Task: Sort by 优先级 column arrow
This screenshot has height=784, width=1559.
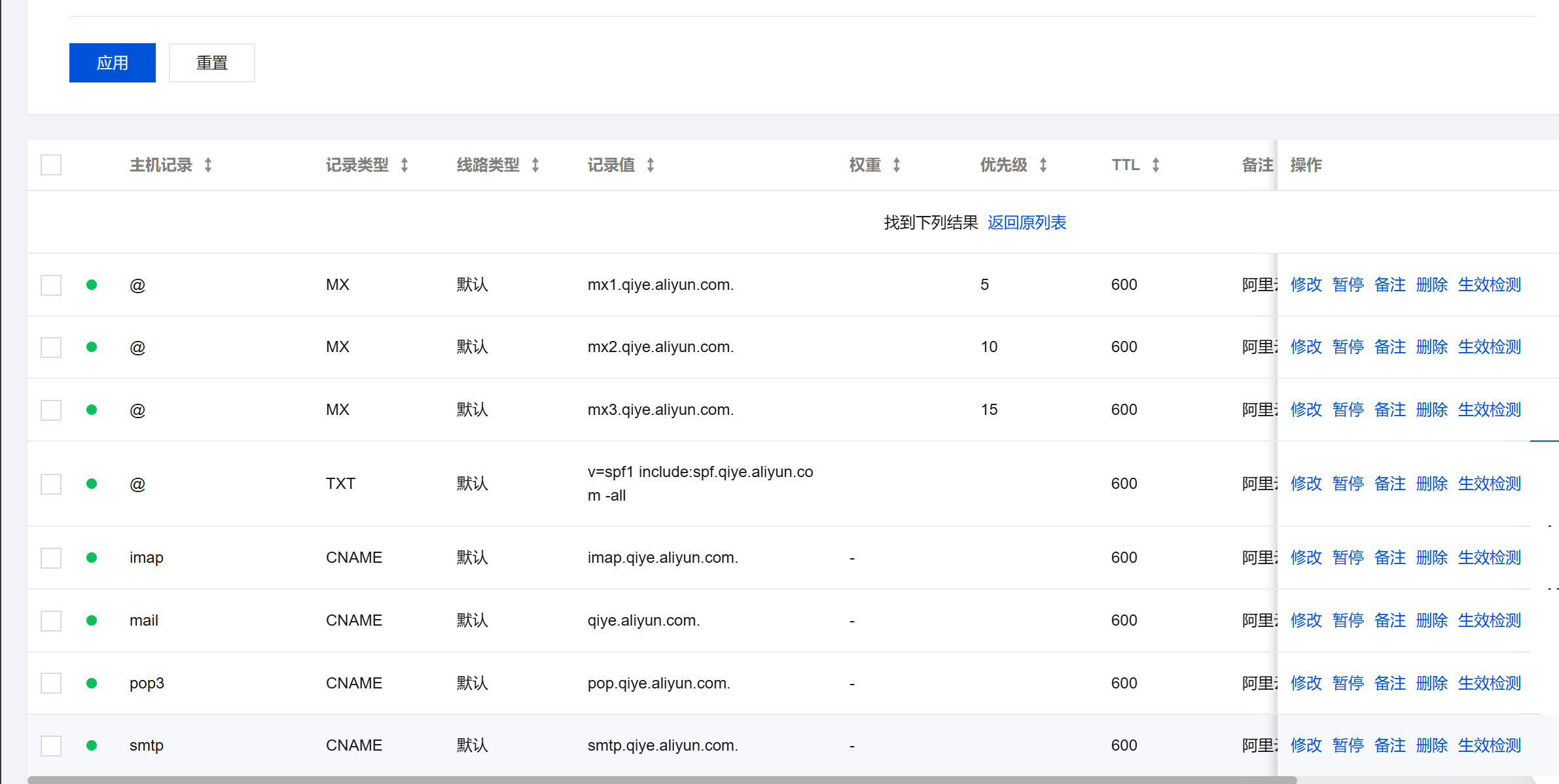Action: [1043, 165]
